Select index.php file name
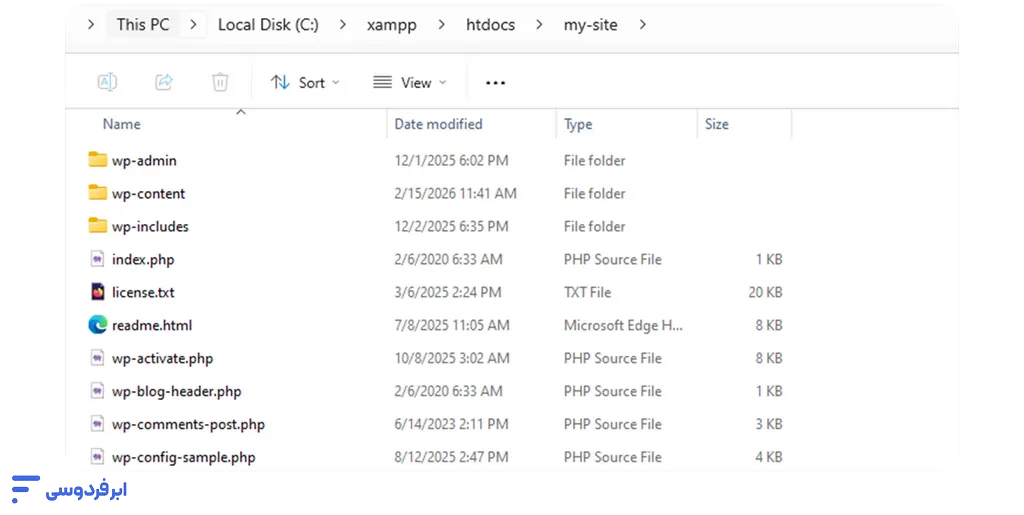Image resolution: width=1024 pixels, height=515 pixels. [143, 260]
